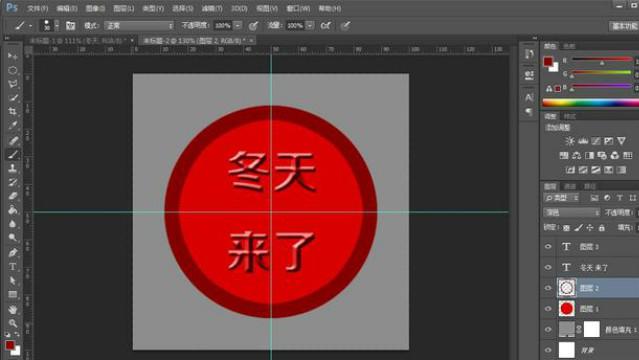This screenshot has width=639, height=360.
Task: Add an Exposure adjustment
Action: tap(608, 141)
